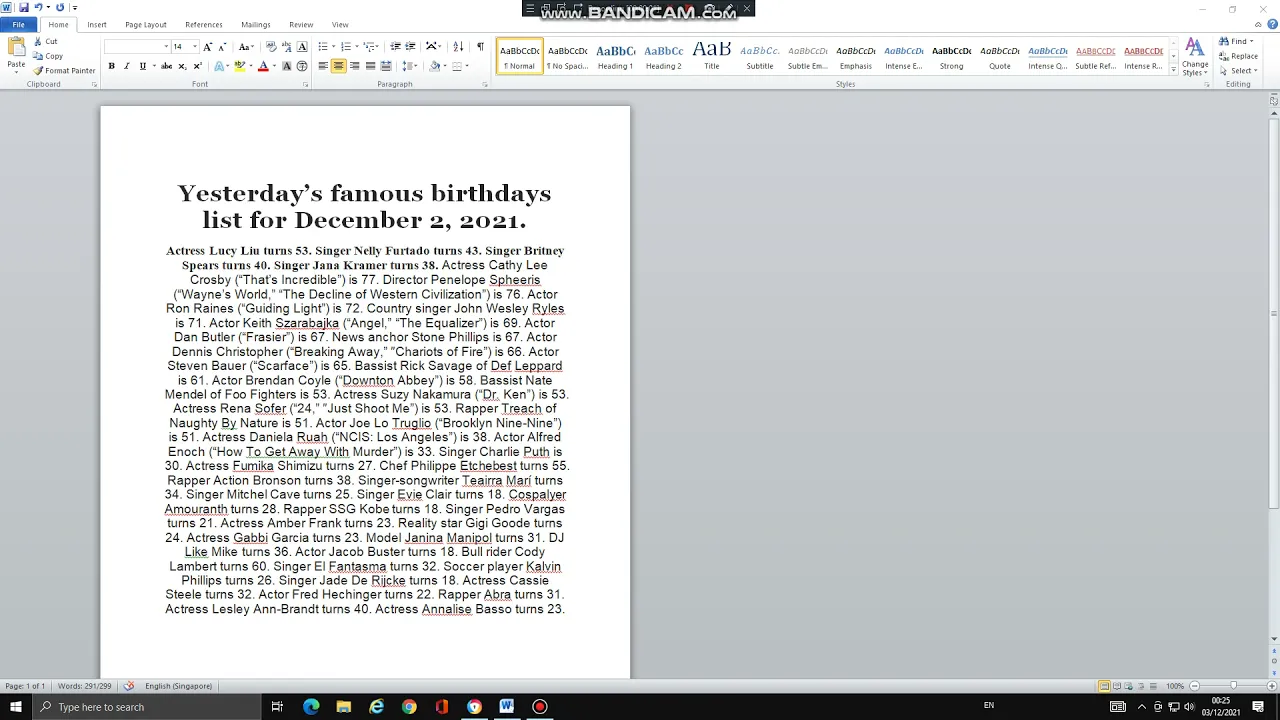Click the Bullets list icon
1280x720 pixels.
point(323,47)
